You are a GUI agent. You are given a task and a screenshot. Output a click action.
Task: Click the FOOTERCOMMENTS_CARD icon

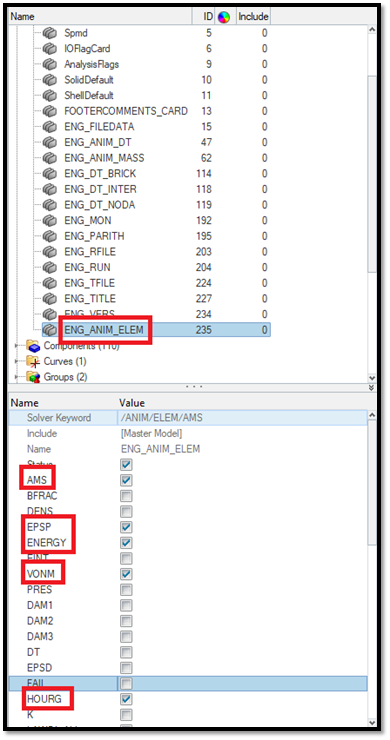point(50,111)
